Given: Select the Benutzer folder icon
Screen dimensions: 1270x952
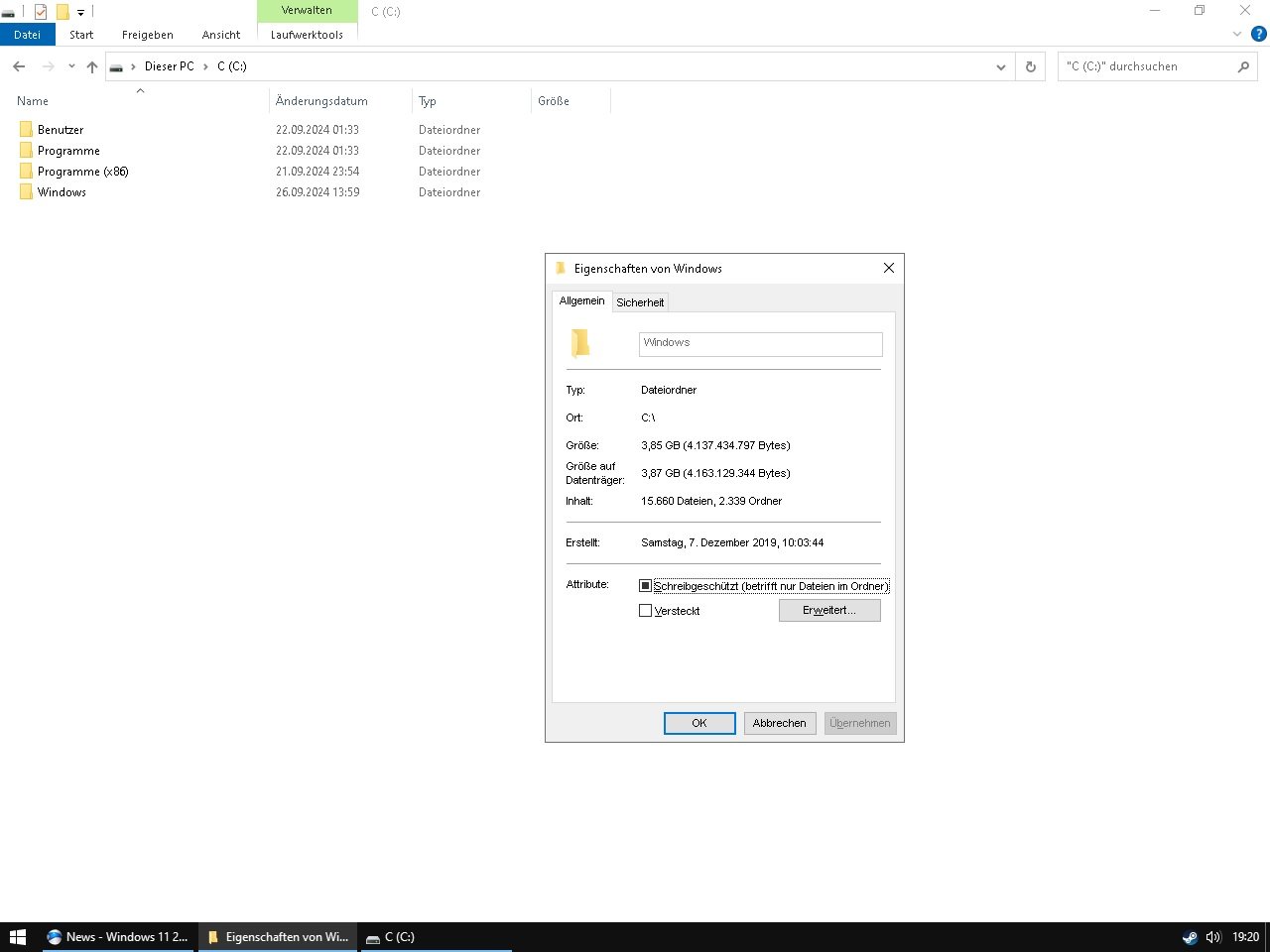Looking at the screenshot, I should click(x=26, y=130).
